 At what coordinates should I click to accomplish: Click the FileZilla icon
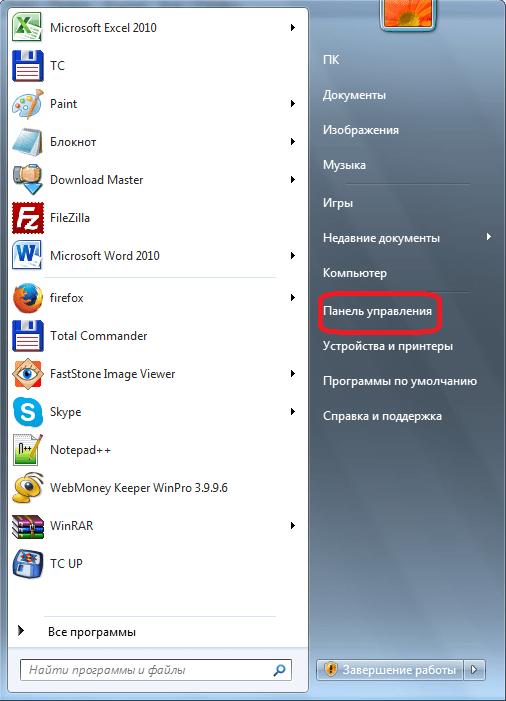pyautogui.click(x=28, y=218)
